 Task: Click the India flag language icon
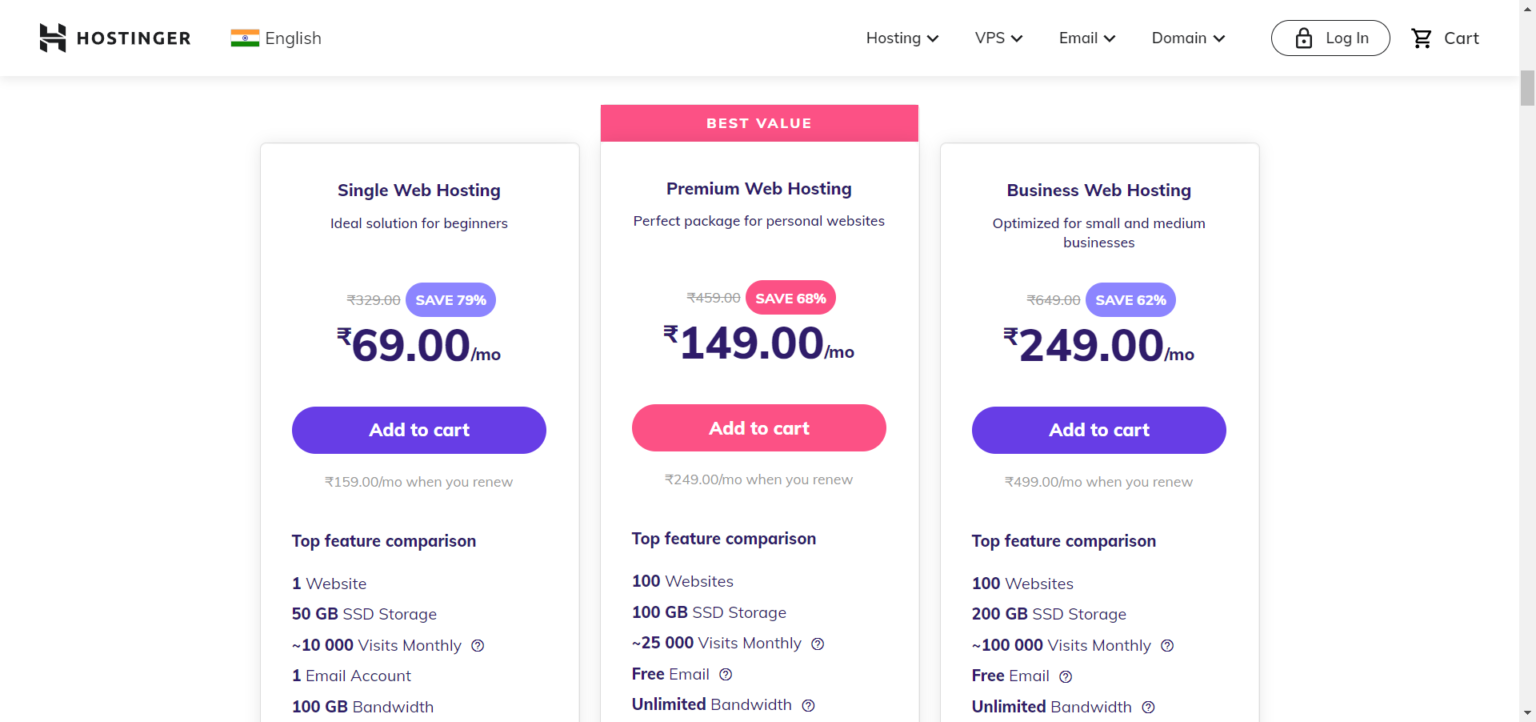[x=245, y=38]
